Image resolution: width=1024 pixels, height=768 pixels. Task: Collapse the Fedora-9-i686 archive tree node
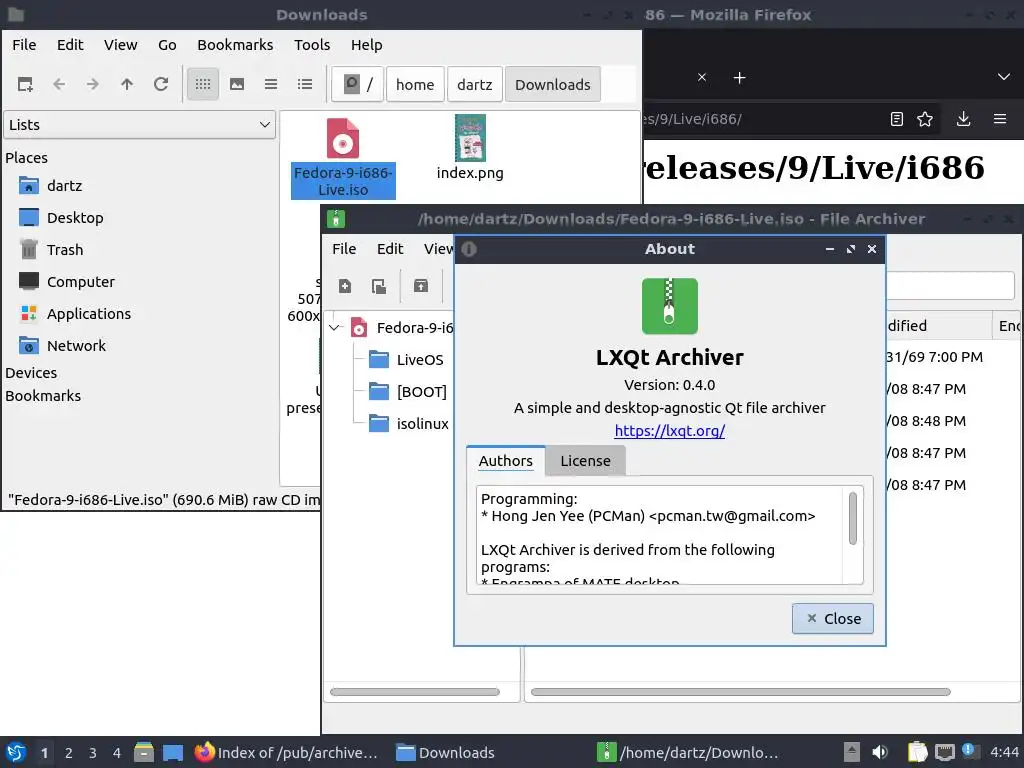coord(335,327)
